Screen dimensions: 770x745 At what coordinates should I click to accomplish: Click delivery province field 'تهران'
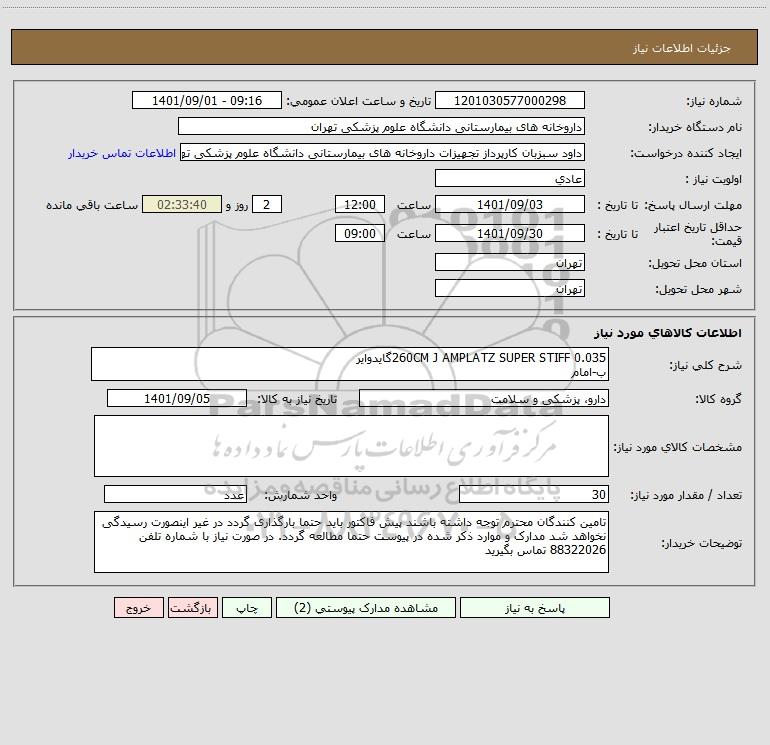(x=510, y=262)
